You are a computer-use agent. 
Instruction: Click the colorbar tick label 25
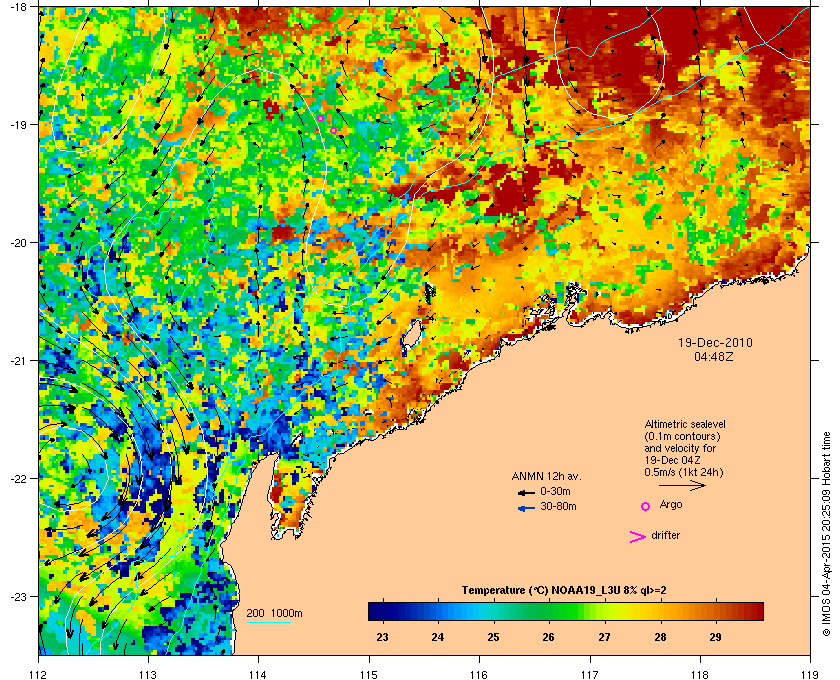click(493, 637)
